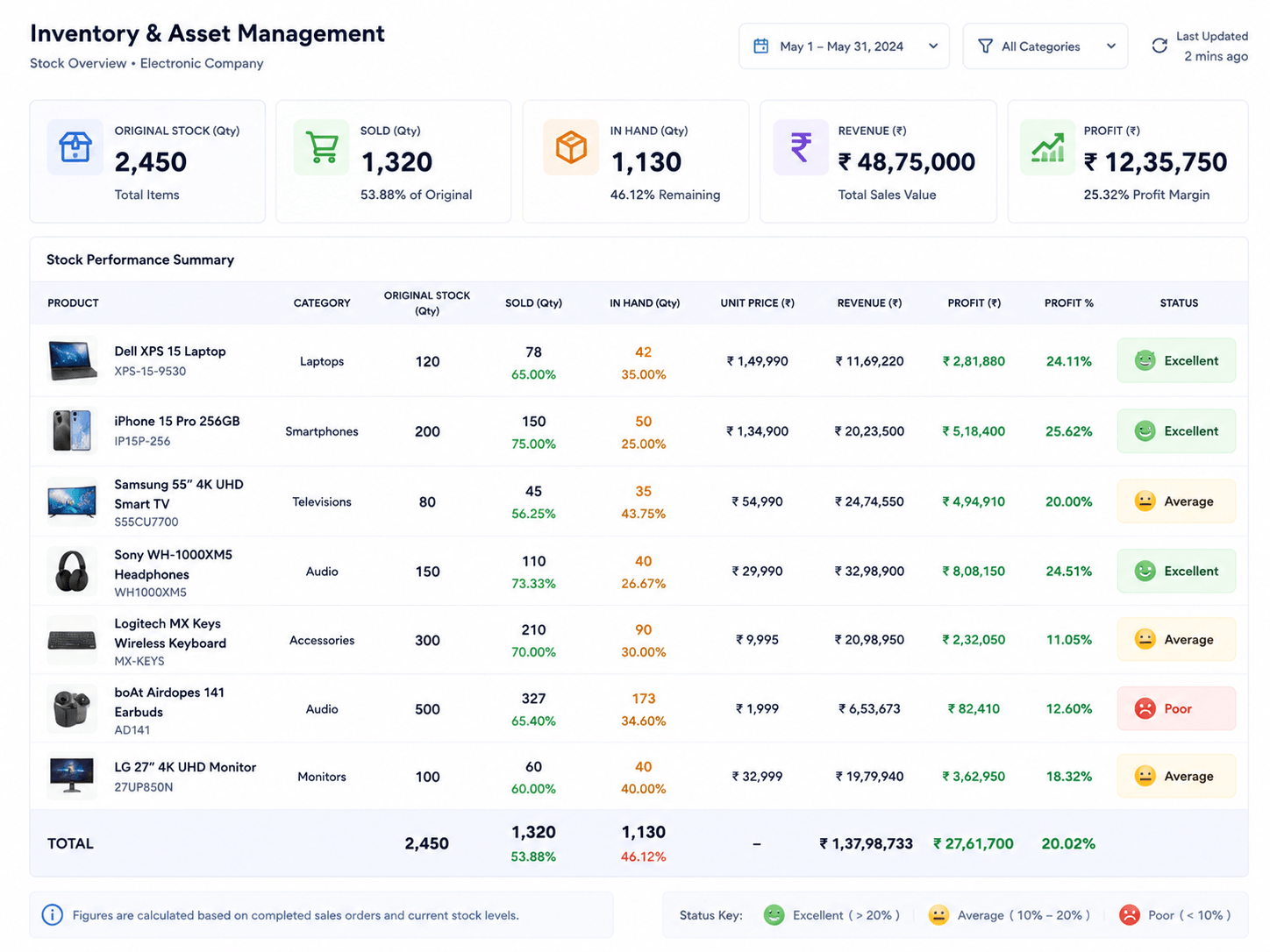Click Poor badge for boAt Airdopes

(1176, 708)
